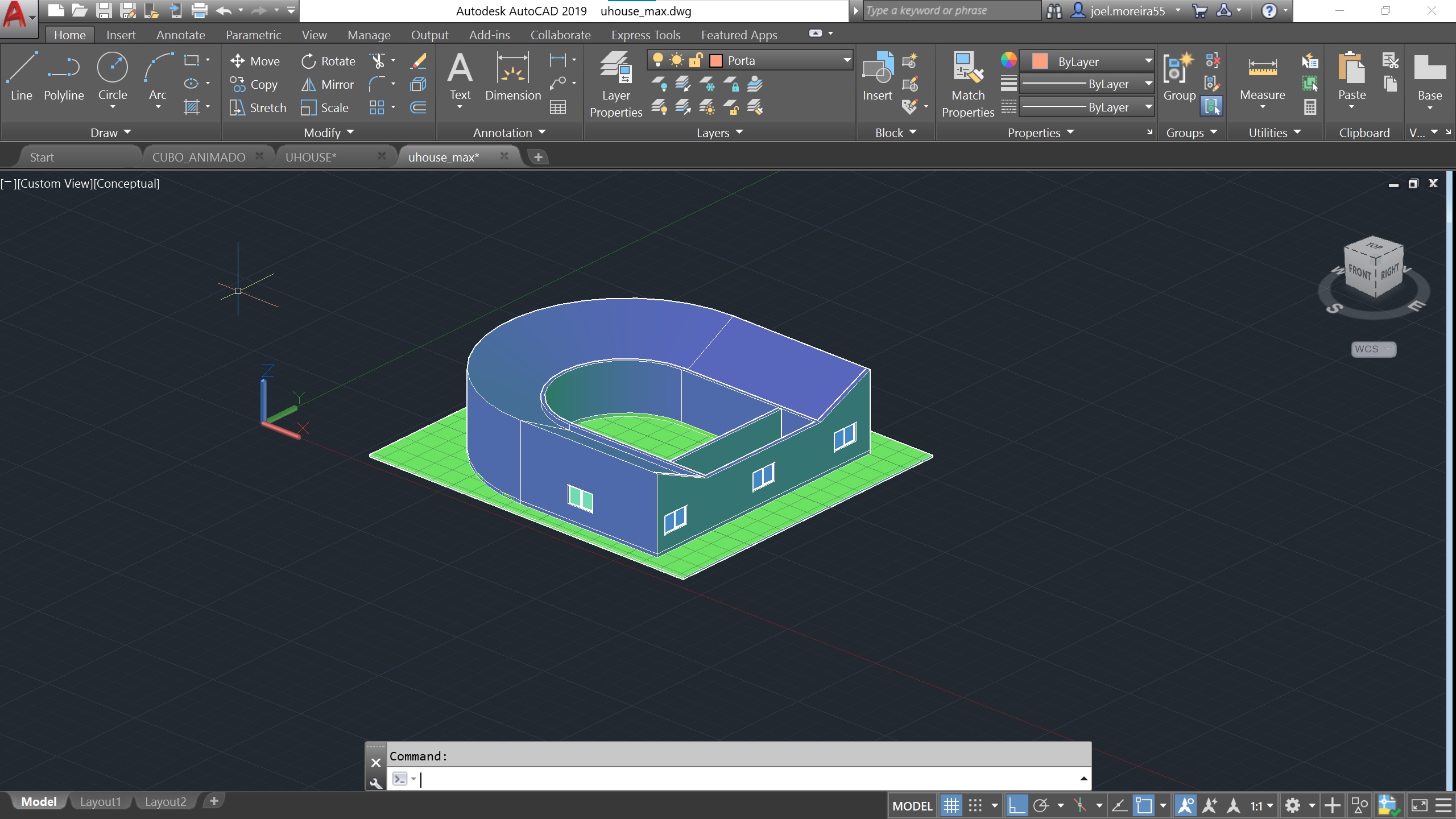Open the Insert ribbon tab
Image resolution: width=1456 pixels, height=819 pixels.
coord(121,35)
